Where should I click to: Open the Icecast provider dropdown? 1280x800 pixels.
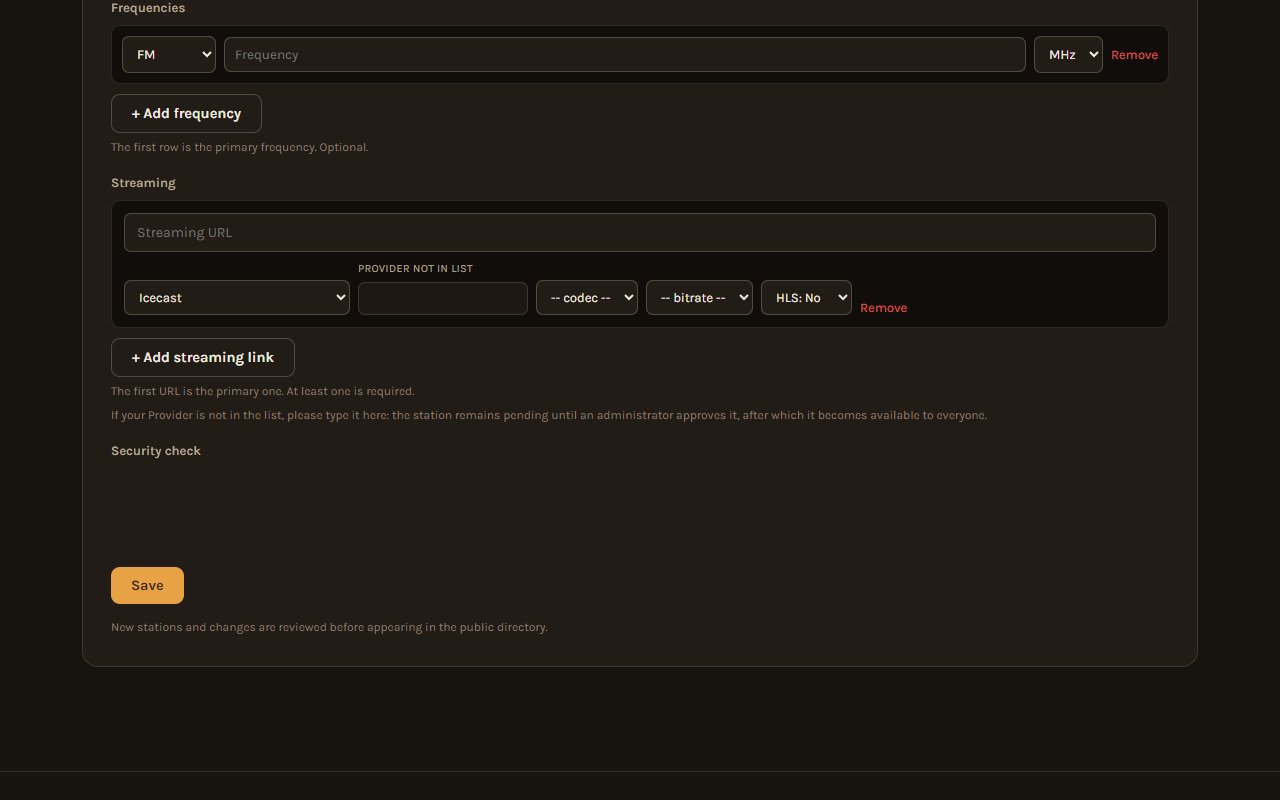point(237,298)
